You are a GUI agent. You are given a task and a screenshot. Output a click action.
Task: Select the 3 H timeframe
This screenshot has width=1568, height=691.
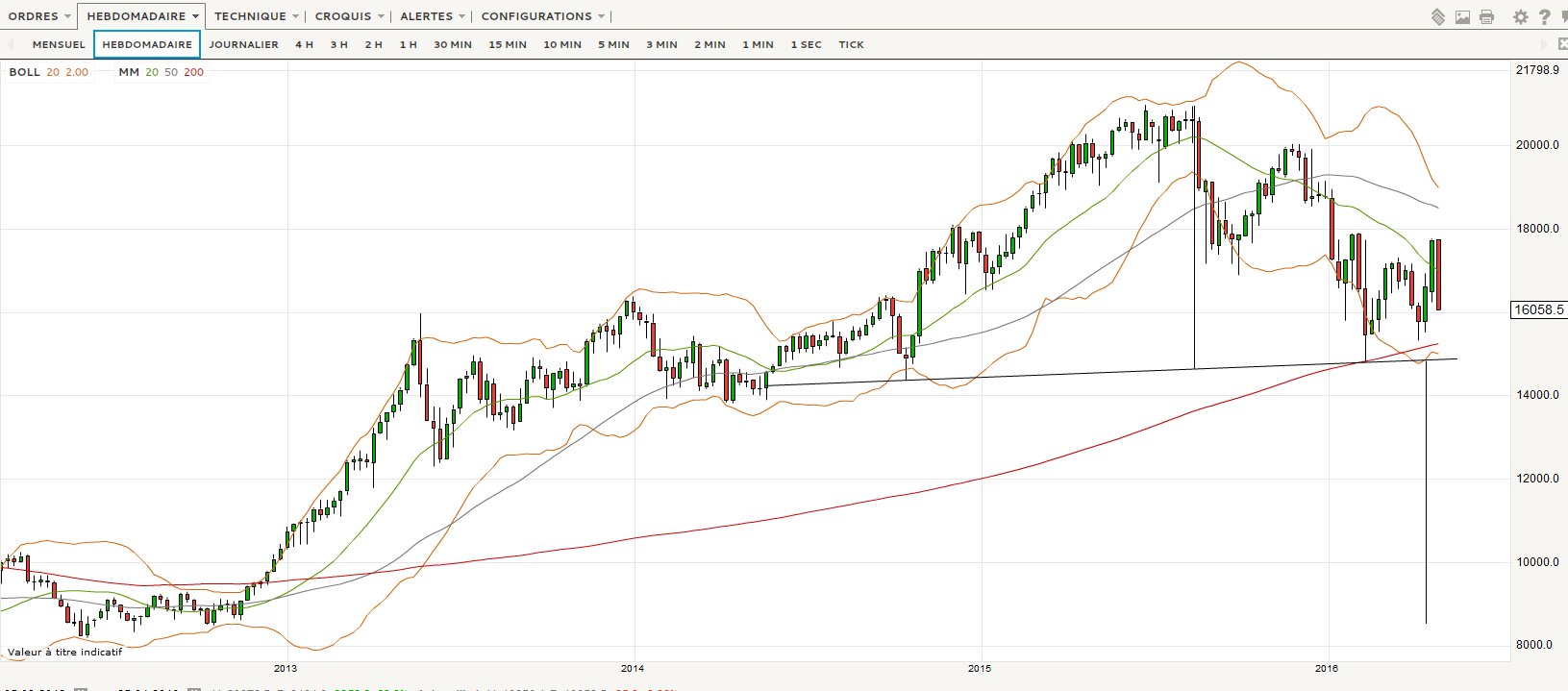click(338, 44)
